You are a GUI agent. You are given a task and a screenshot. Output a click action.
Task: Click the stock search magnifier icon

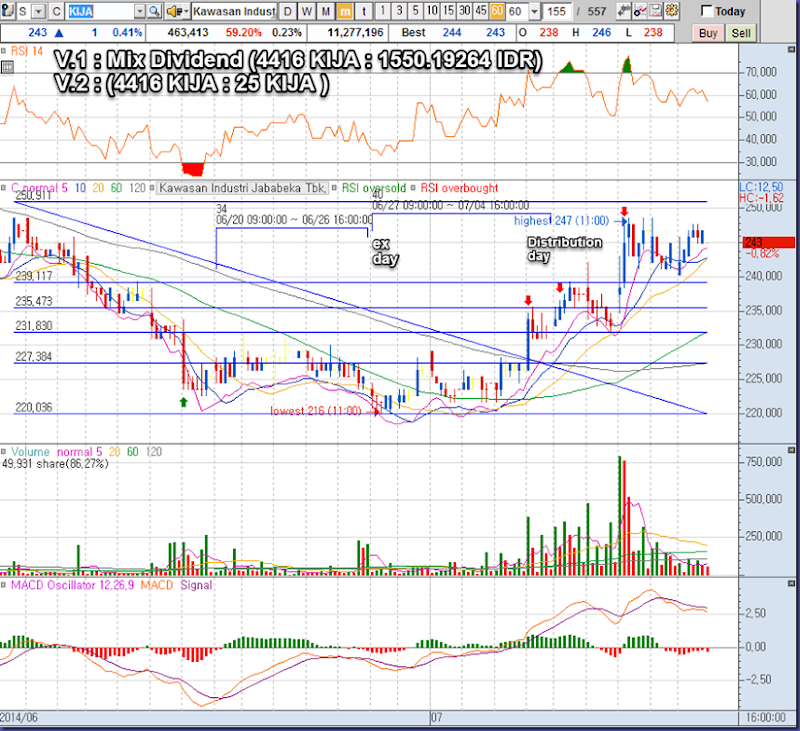coord(153,12)
